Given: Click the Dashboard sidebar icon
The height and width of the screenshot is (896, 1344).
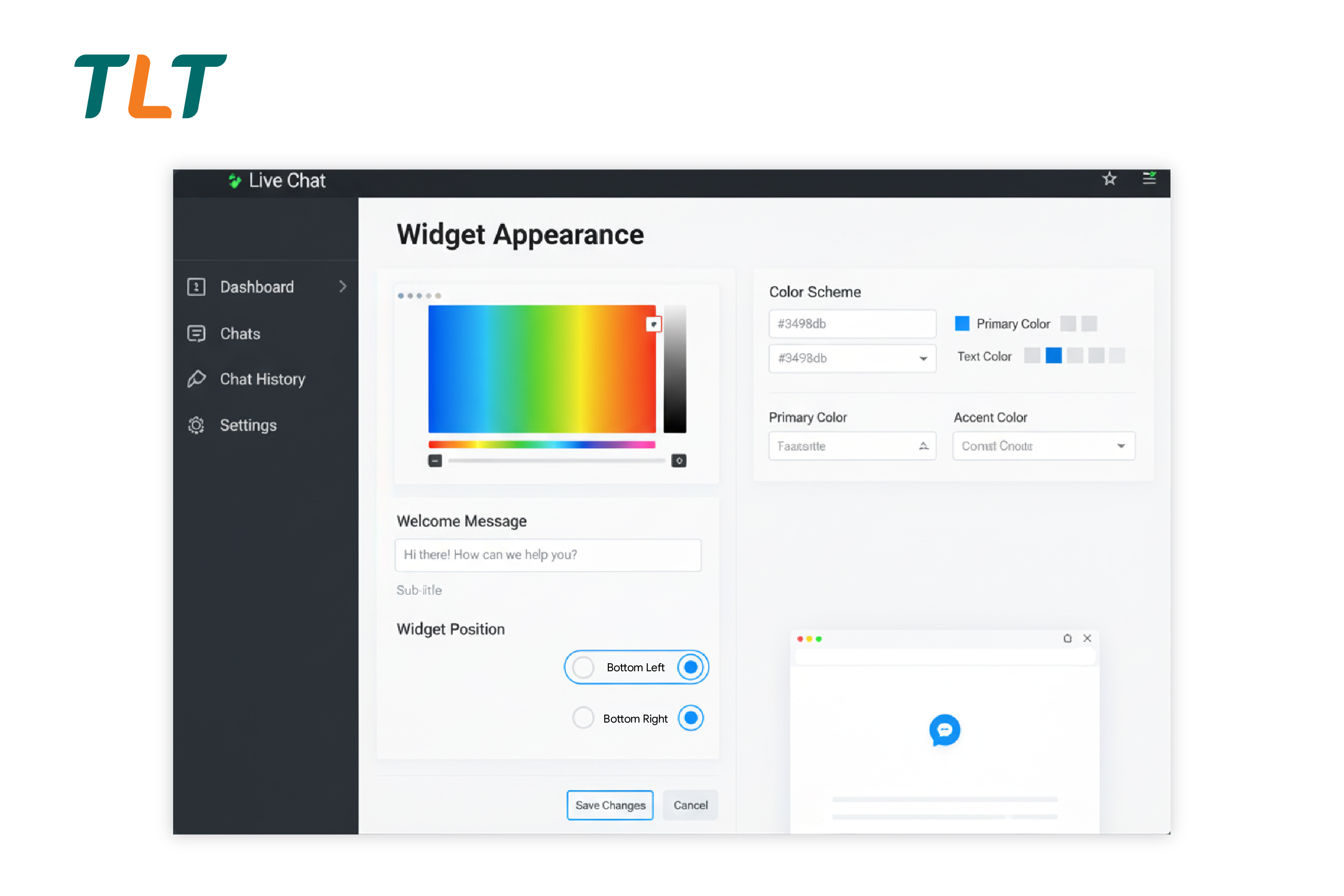Looking at the screenshot, I should [196, 287].
